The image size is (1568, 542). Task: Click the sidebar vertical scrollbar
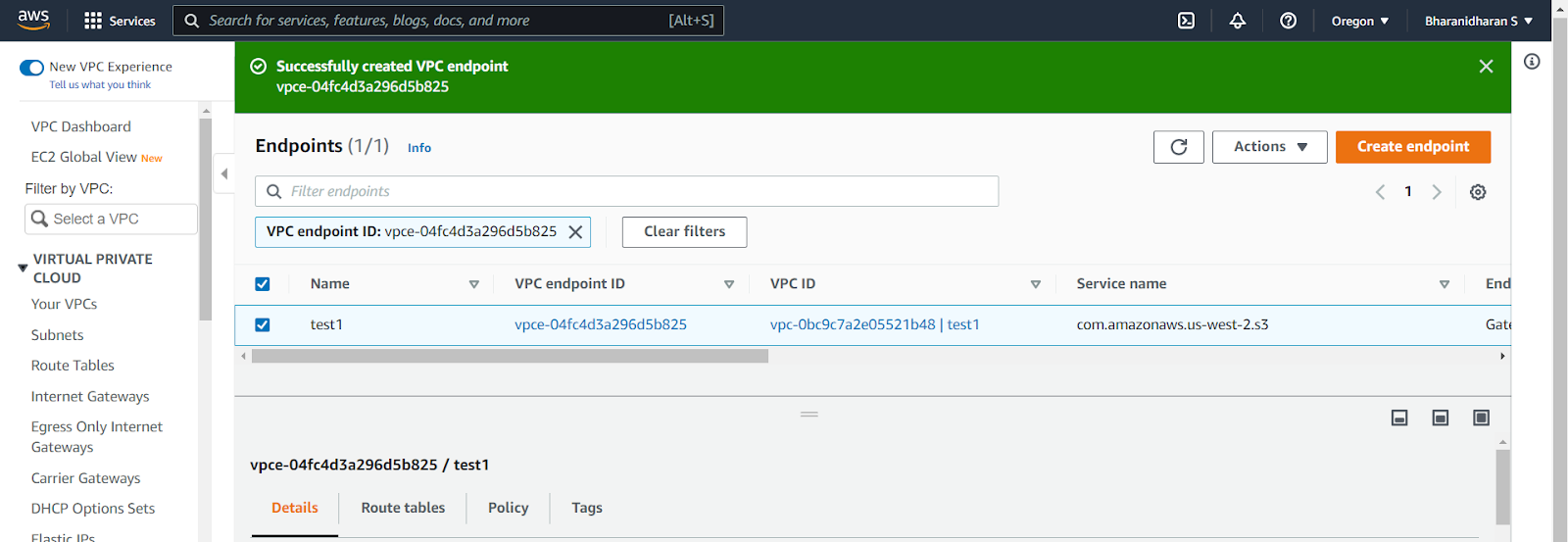point(205,221)
